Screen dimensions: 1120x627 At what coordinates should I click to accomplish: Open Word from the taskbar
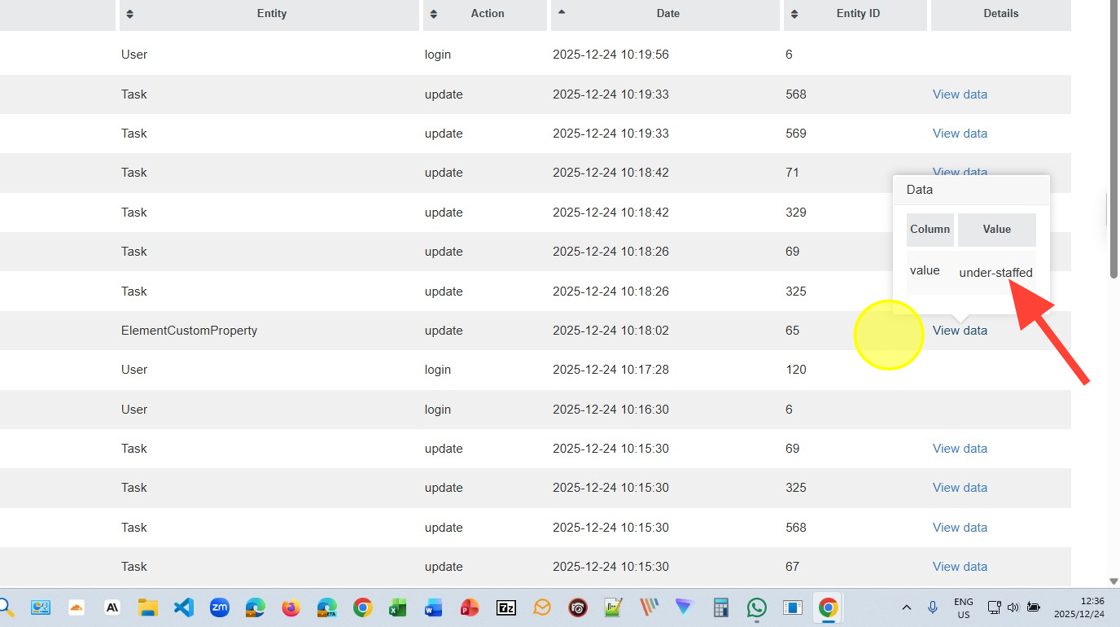tap(433, 607)
